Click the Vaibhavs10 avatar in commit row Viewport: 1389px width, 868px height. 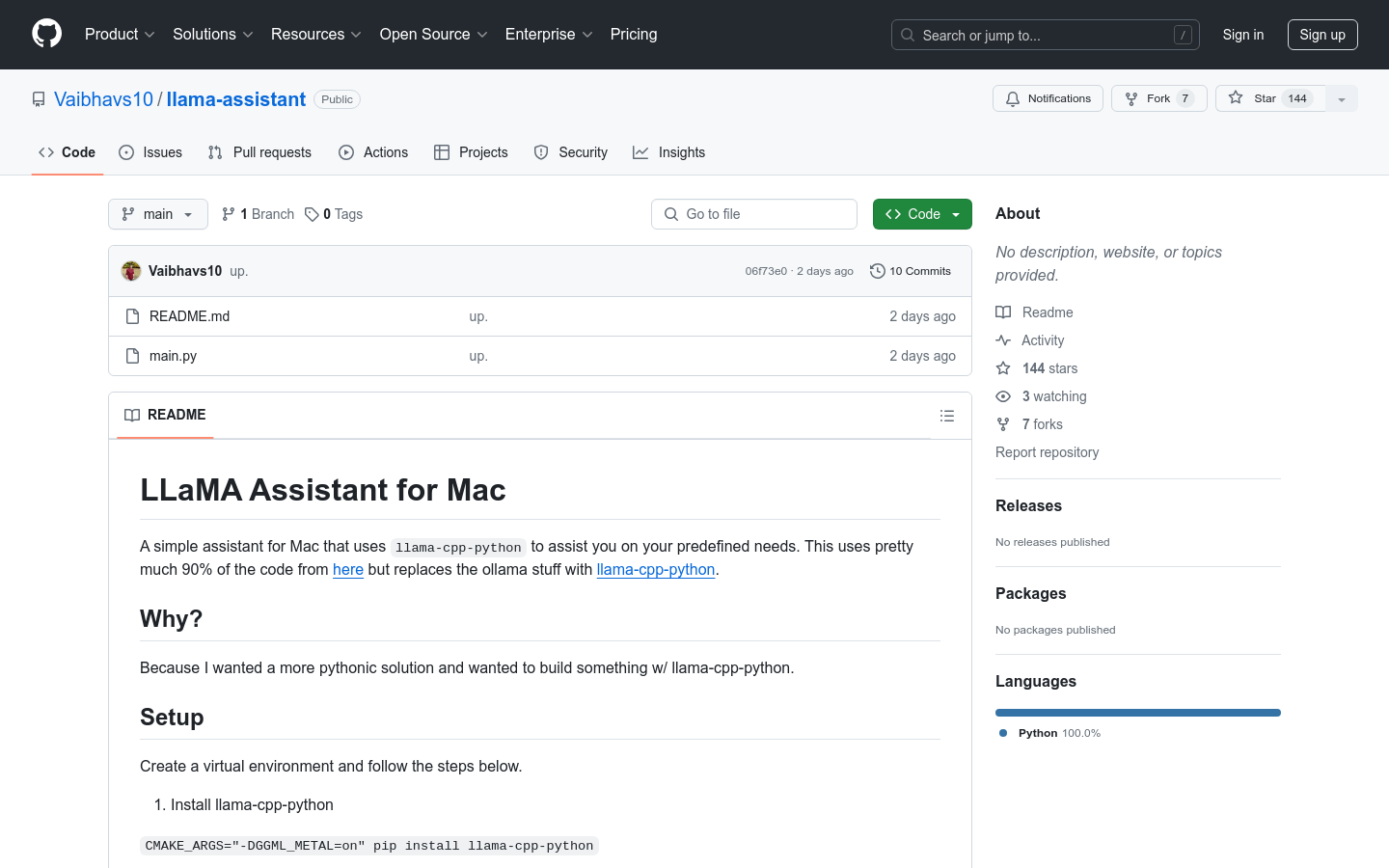click(131, 271)
